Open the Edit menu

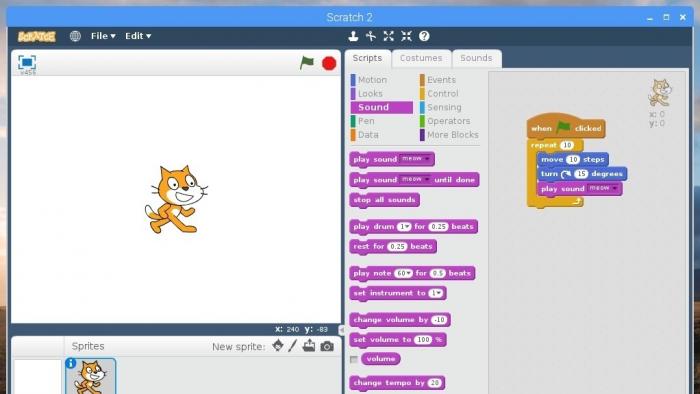138,36
